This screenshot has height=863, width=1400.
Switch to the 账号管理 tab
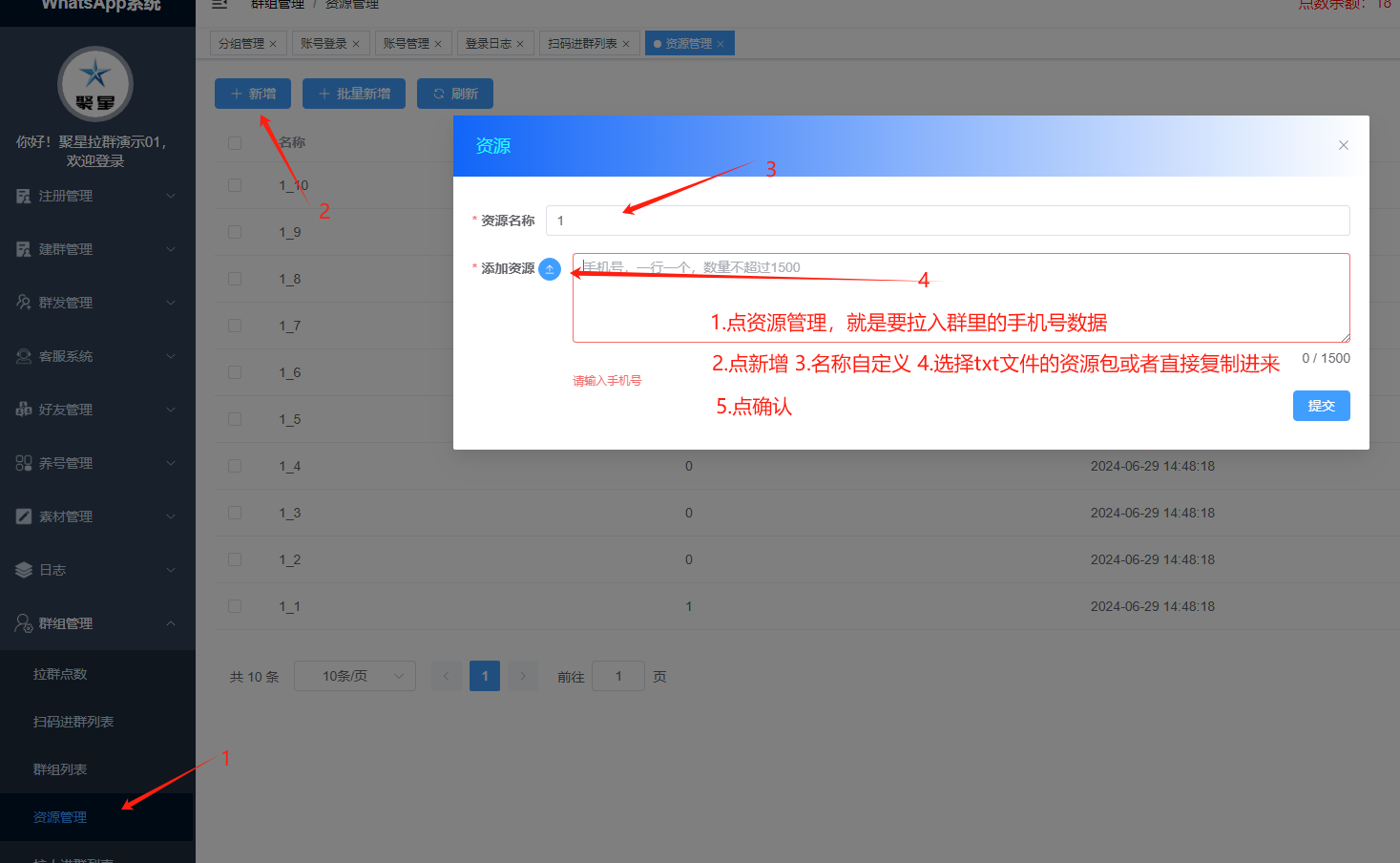click(407, 43)
